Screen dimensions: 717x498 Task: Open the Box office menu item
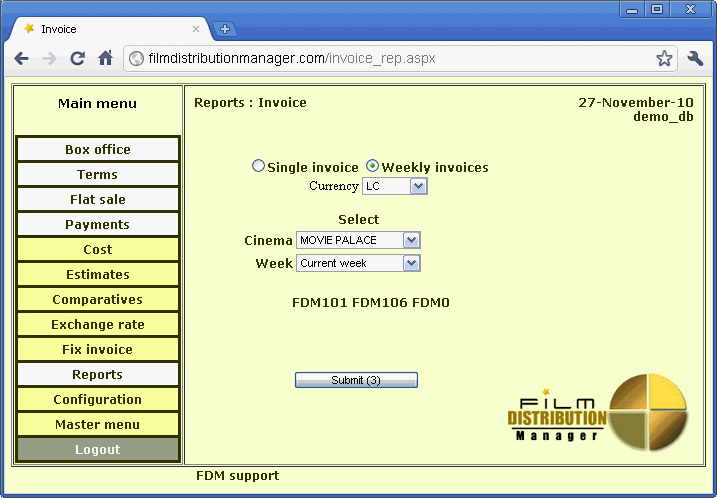click(98, 150)
